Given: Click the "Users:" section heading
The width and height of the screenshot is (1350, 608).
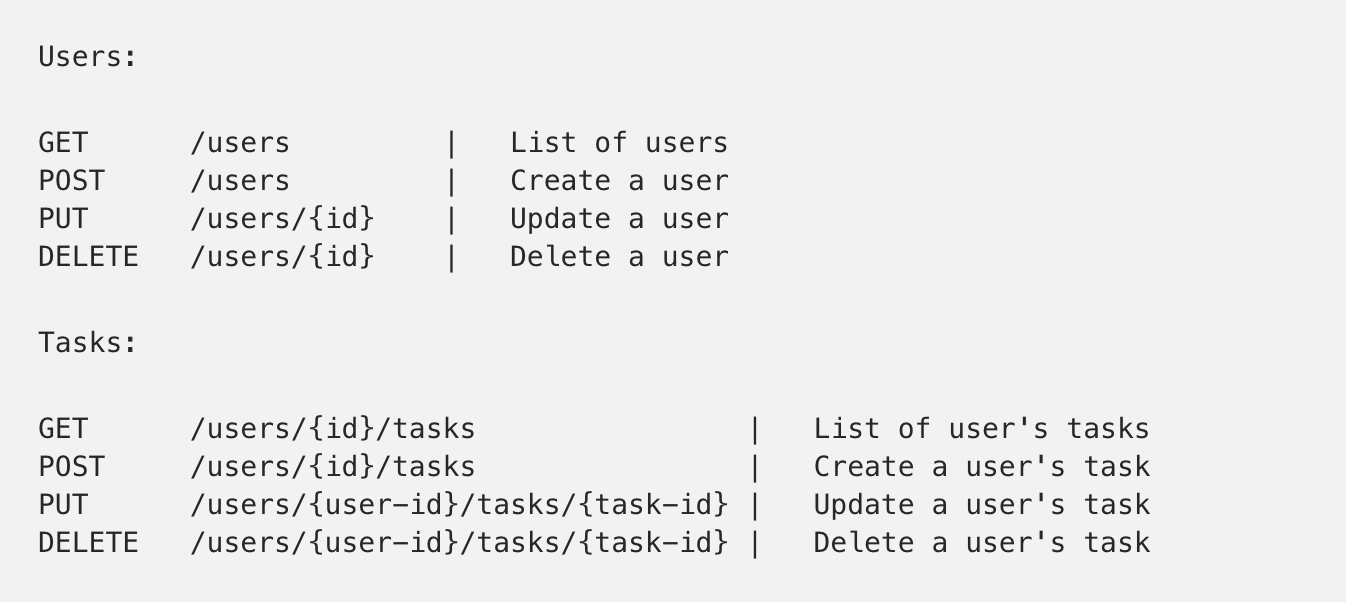Looking at the screenshot, I should [87, 57].
